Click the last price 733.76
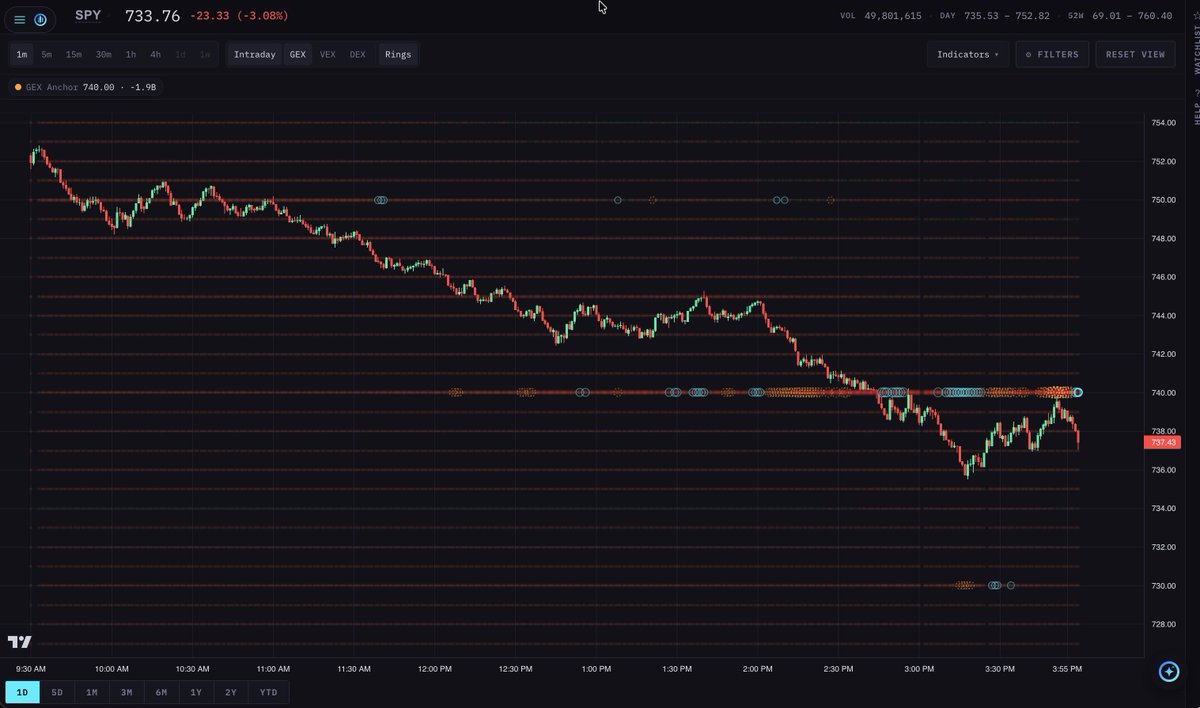Image resolution: width=1200 pixels, height=708 pixels. pos(152,16)
